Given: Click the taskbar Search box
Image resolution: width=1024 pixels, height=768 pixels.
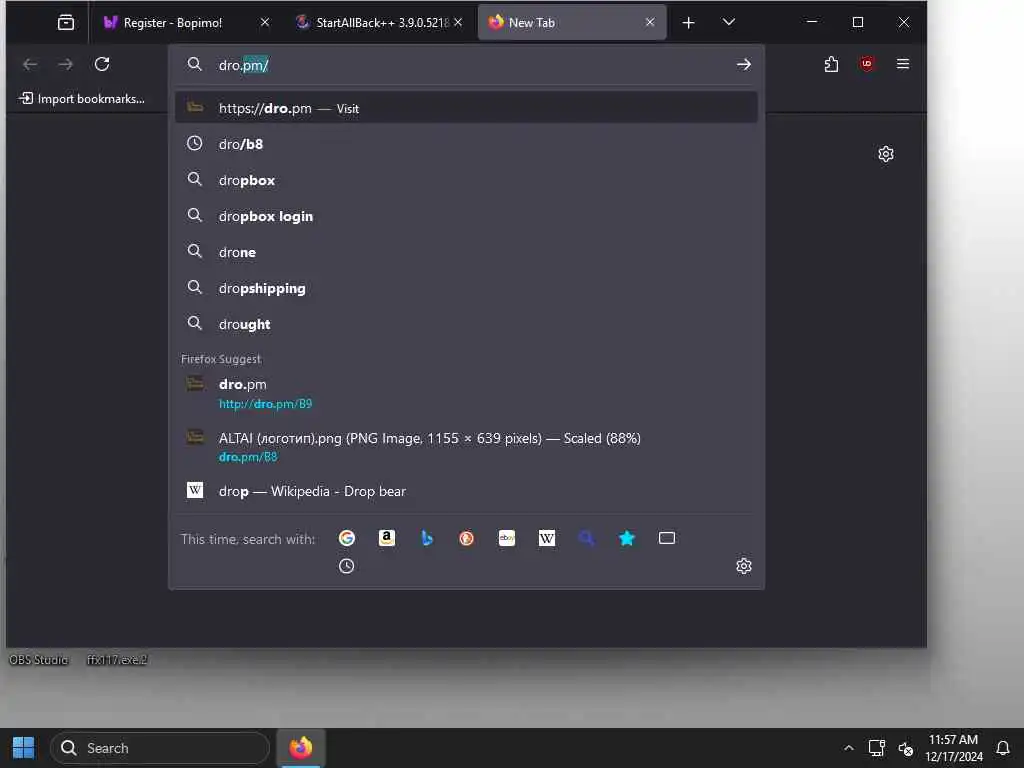Looking at the screenshot, I should (x=160, y=748).
